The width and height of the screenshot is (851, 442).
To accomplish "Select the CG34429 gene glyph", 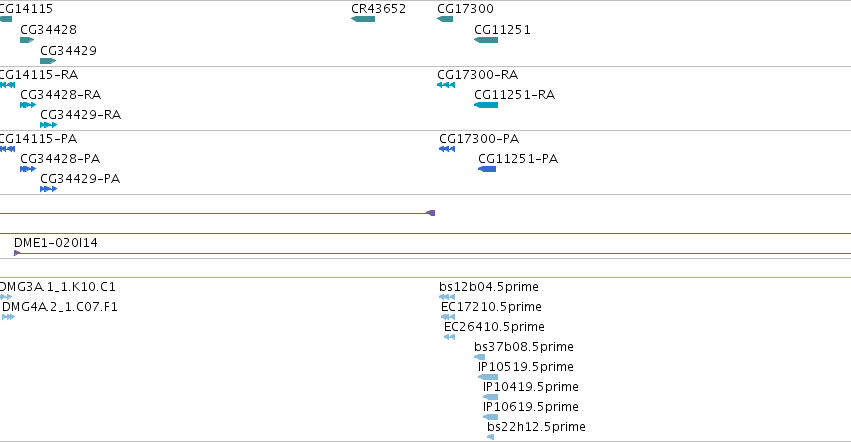I will coord(48,61).
